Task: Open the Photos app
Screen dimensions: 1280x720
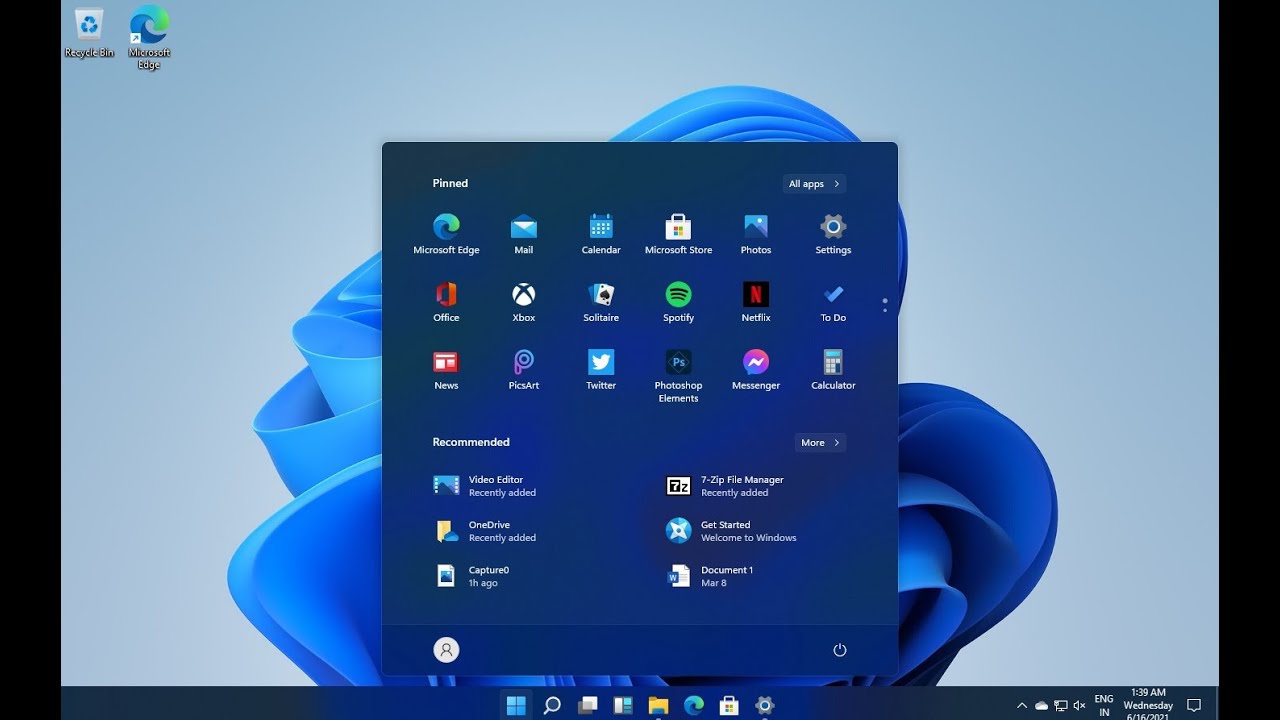Action: pos(756,234)
